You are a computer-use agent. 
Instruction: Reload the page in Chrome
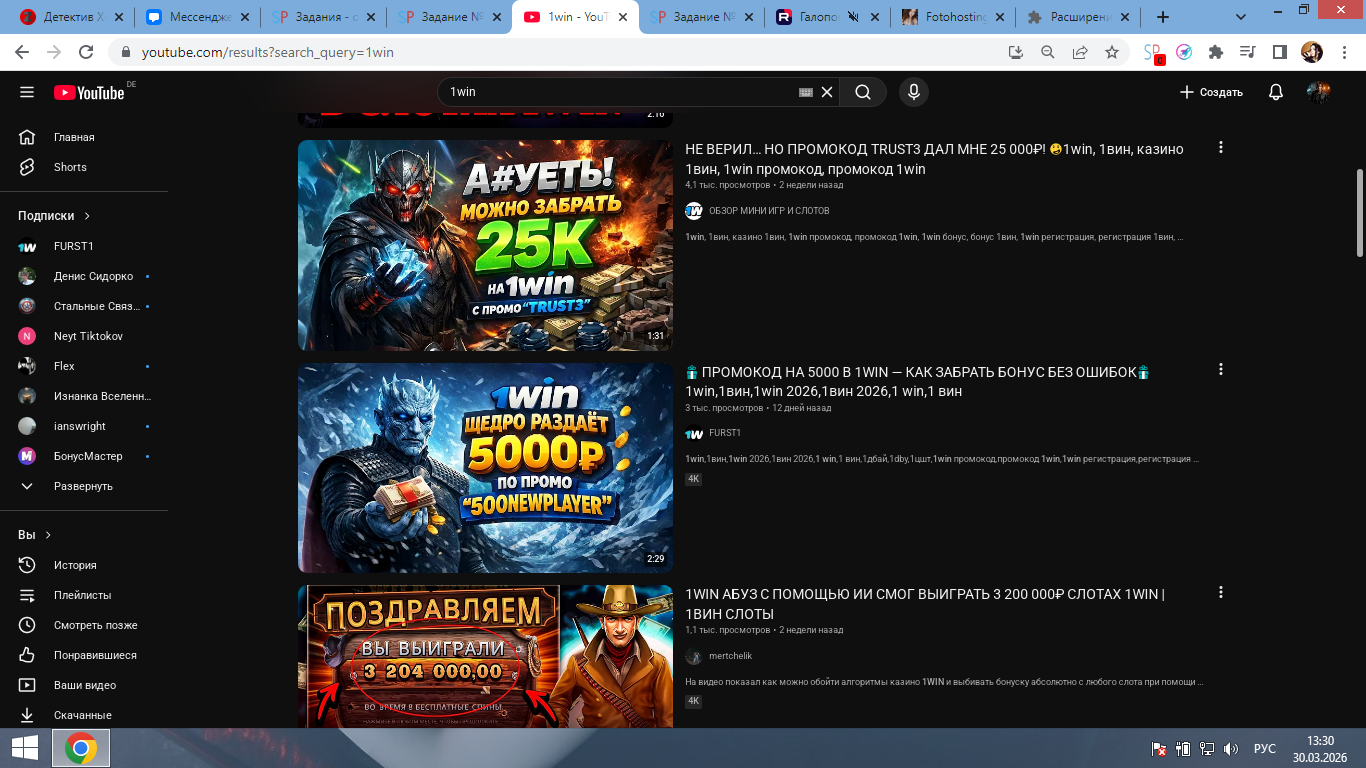(85, 52)
